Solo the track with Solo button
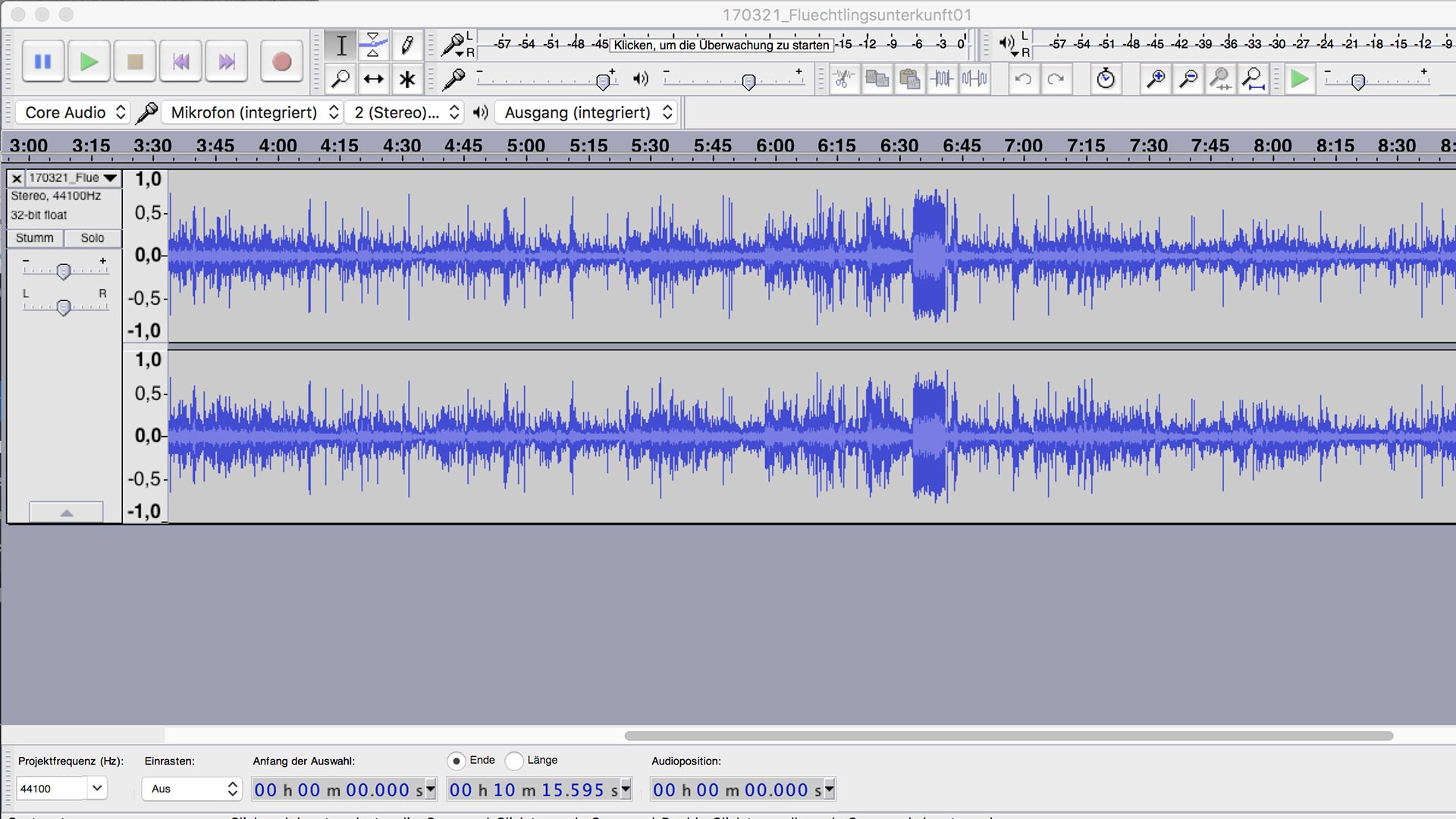Viewport: 1456px width, 819px height. 93,238
